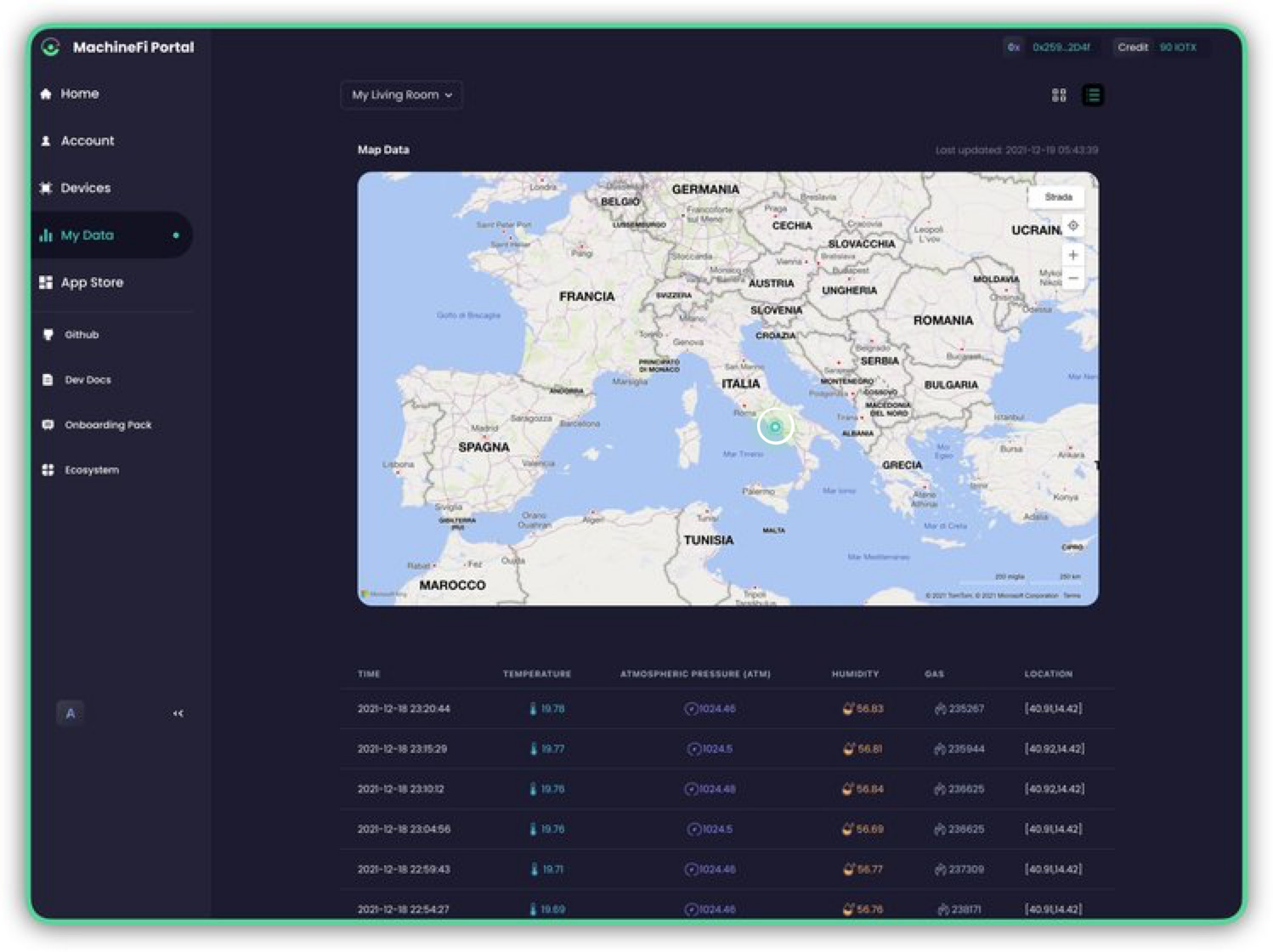Image resolution: width=1273 pixels, height=952 pixels.
Task: Click the MachineFi Portal logo icon
Action: (x=51, y=48)
